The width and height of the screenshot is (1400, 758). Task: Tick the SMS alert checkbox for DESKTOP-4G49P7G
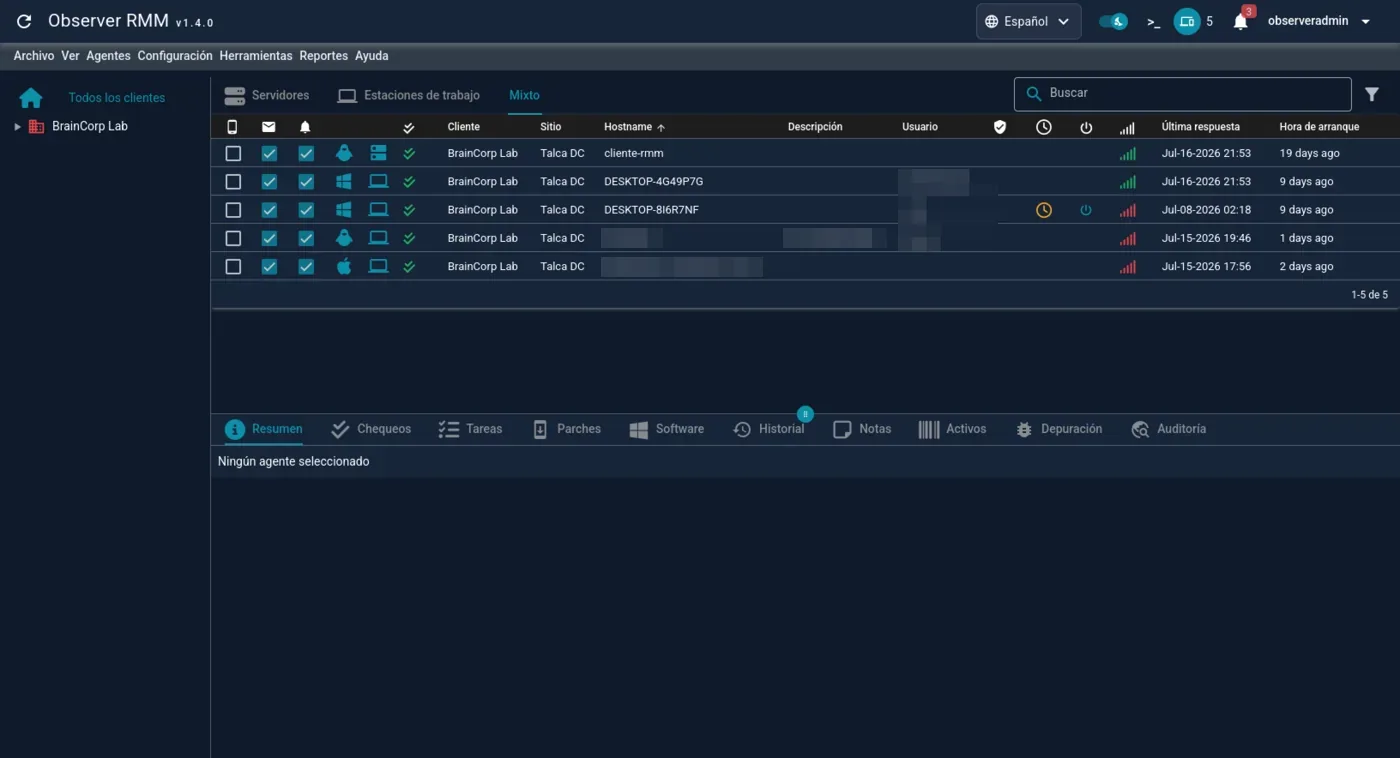233,182
